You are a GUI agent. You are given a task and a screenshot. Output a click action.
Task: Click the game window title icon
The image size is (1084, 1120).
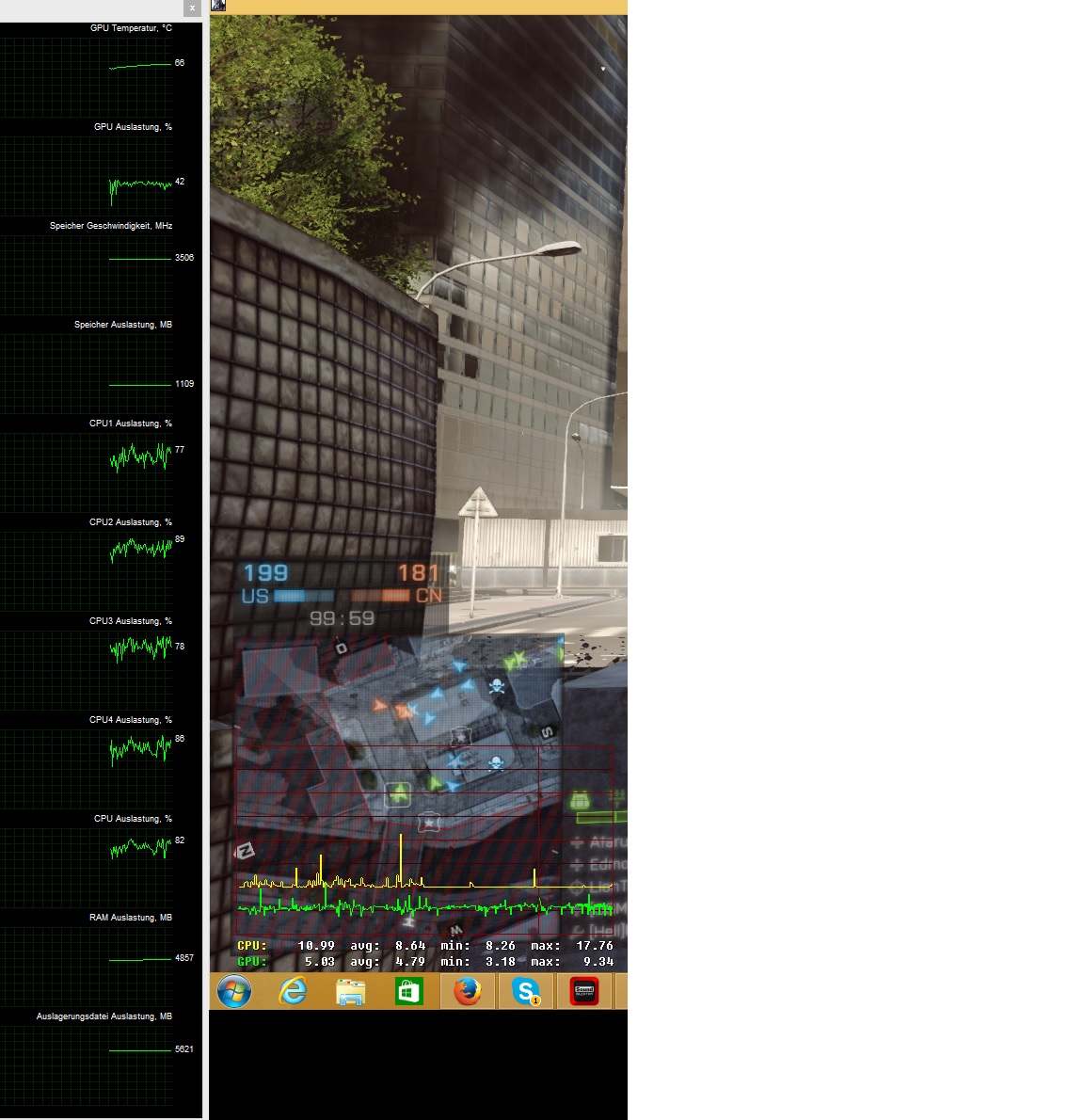(218, 6)
